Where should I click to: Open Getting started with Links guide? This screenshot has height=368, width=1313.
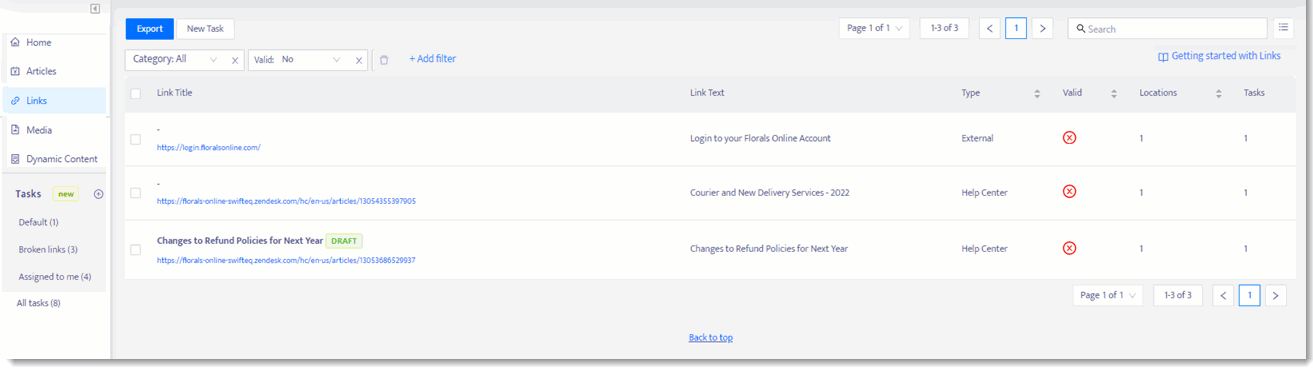click(x=1219, y=56)
